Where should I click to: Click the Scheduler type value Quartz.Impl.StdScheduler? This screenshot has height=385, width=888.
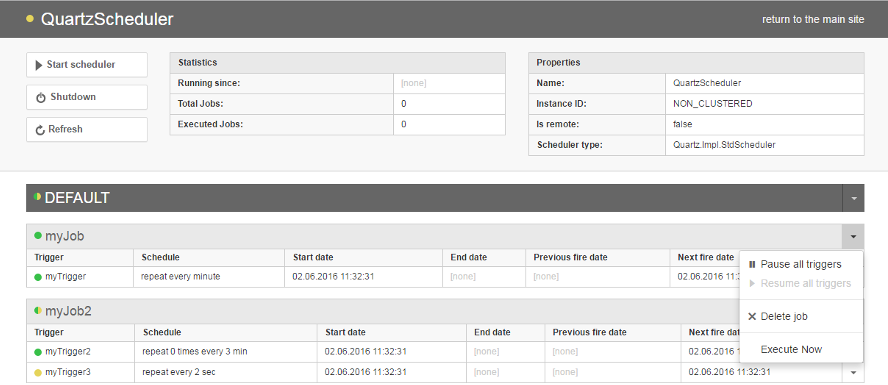724,145
